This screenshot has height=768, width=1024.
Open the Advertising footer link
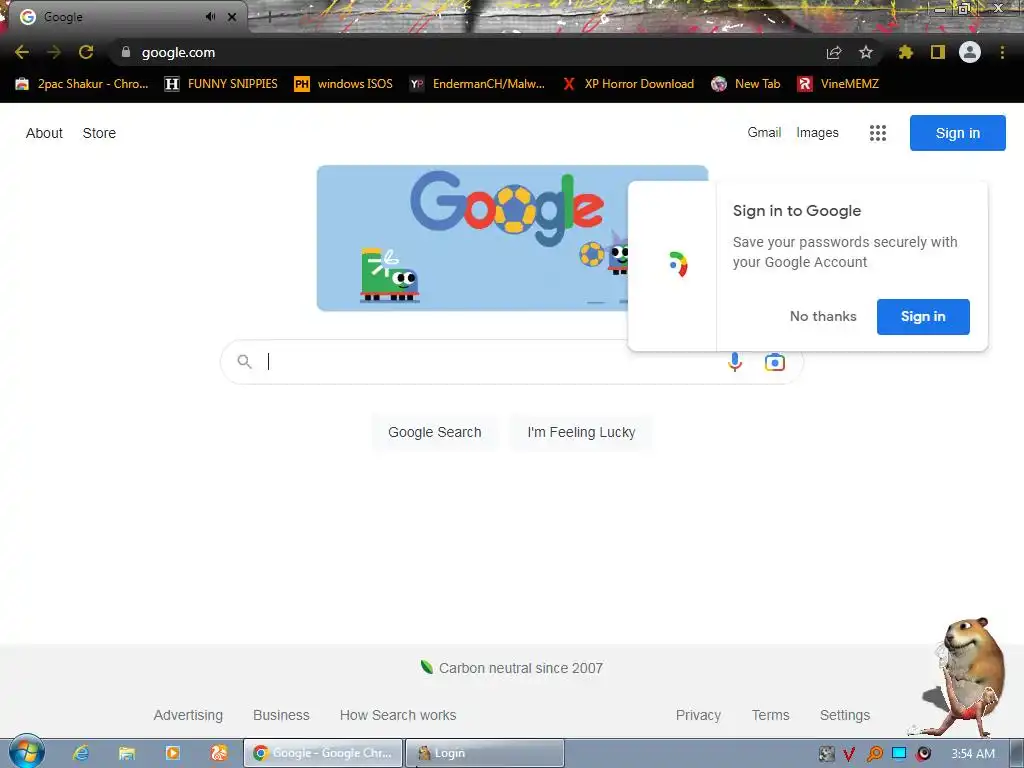click(188, 715)
